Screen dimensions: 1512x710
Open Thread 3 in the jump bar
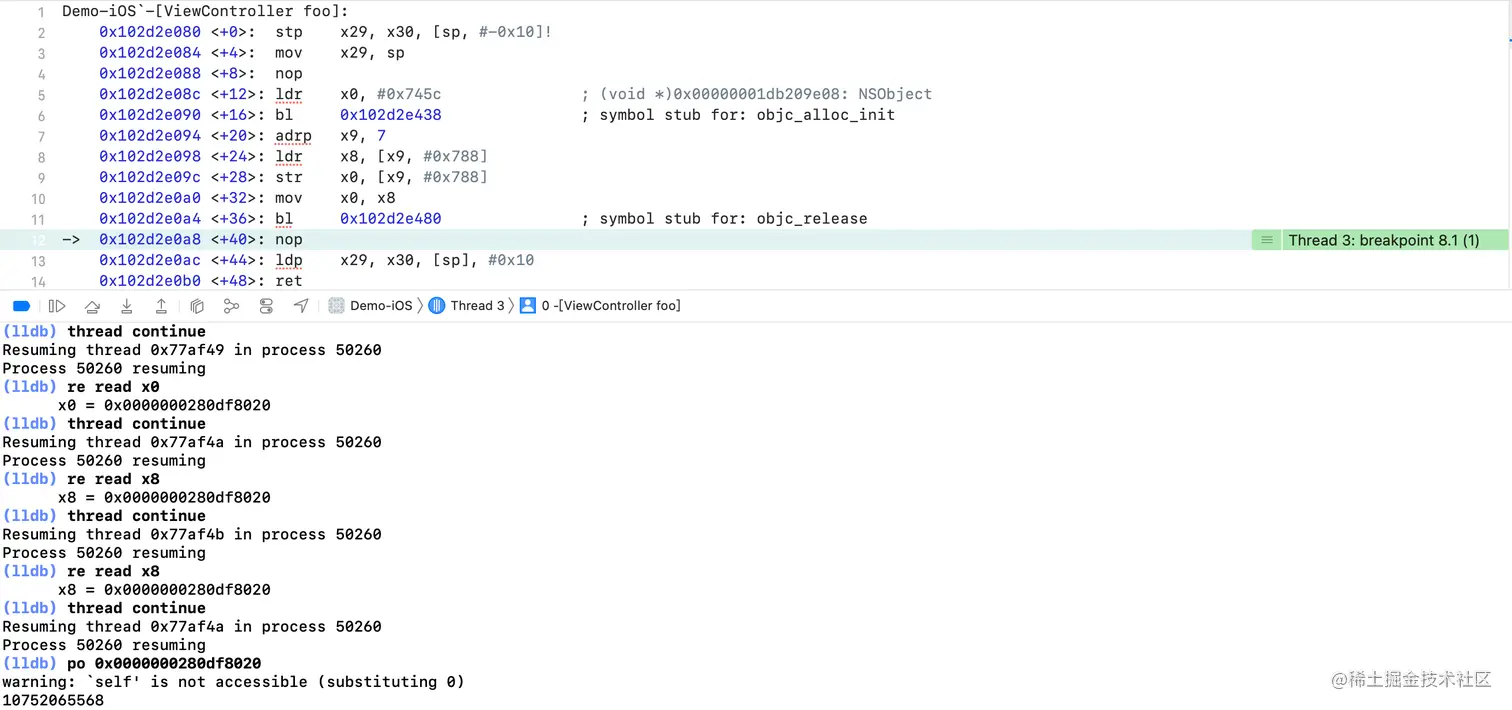(x=467, y=306)
